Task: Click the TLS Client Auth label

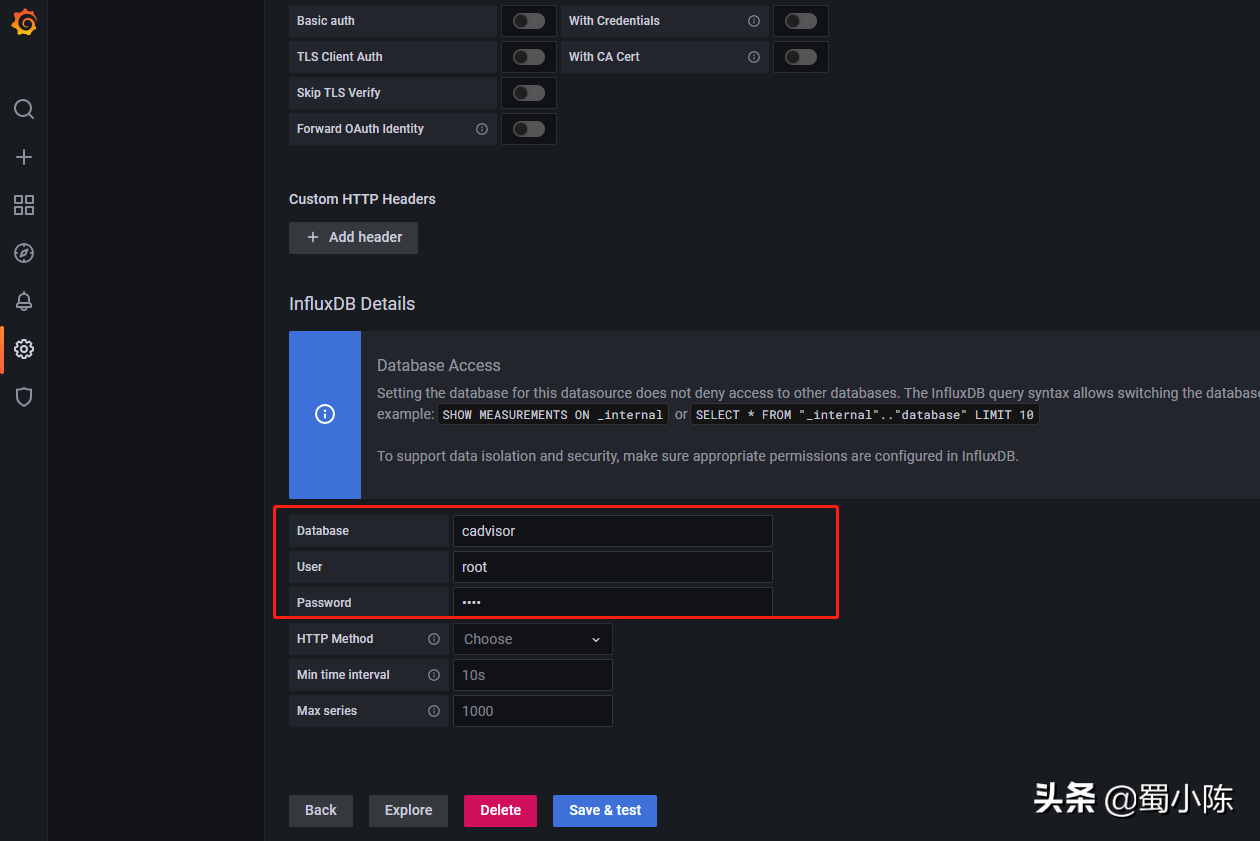Action: click(340, 57)
